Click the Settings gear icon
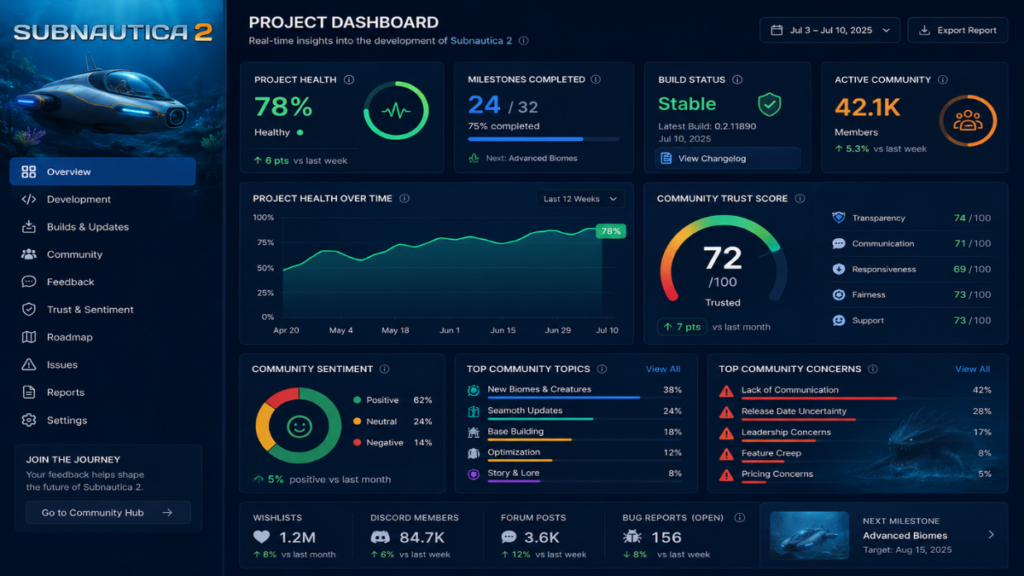 29,420
